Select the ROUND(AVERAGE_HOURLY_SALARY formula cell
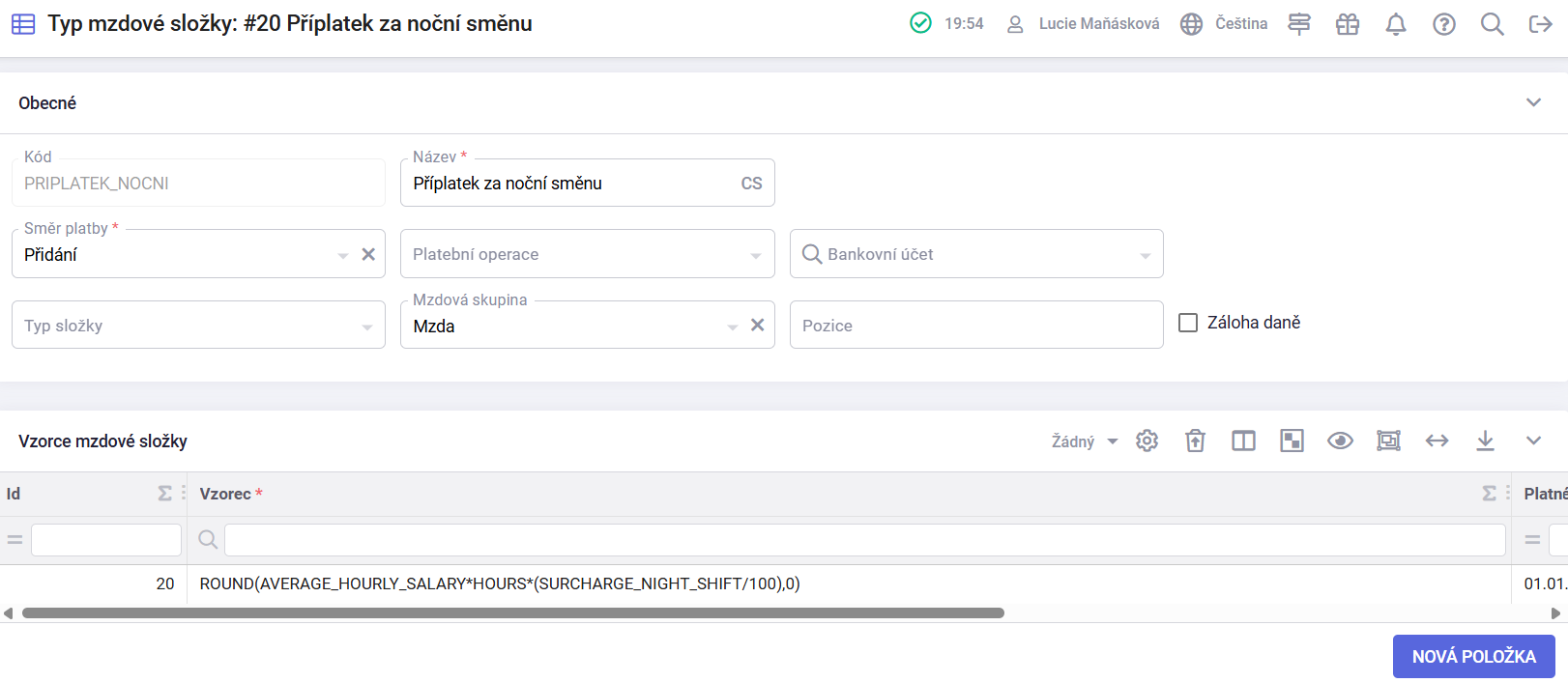The width and height of the screenshot is (1568, 683). click(x=850, y=583)
